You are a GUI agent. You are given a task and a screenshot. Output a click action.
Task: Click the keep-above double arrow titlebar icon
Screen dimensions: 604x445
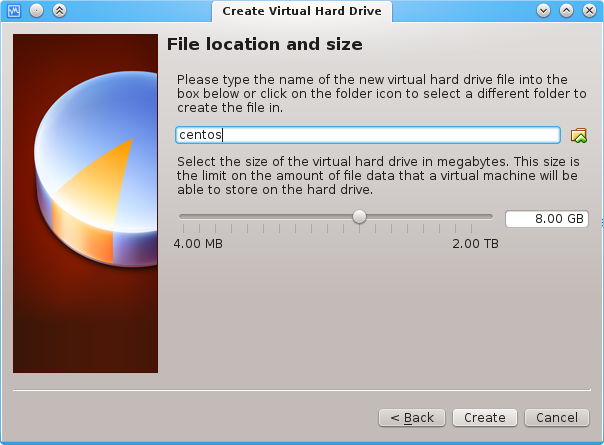pyautogui.click(x=59, y=11)
